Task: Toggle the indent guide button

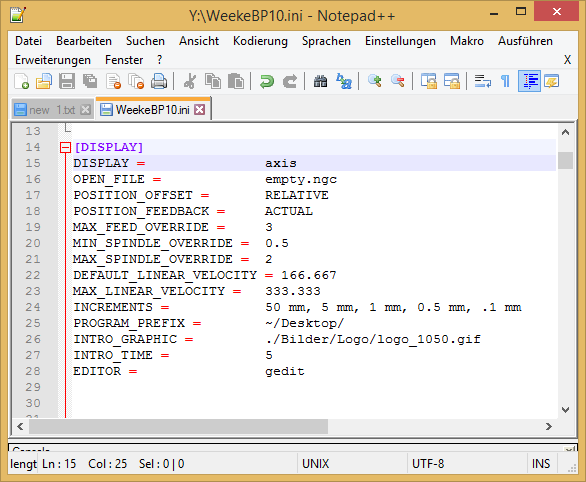Action: [529, 81]
